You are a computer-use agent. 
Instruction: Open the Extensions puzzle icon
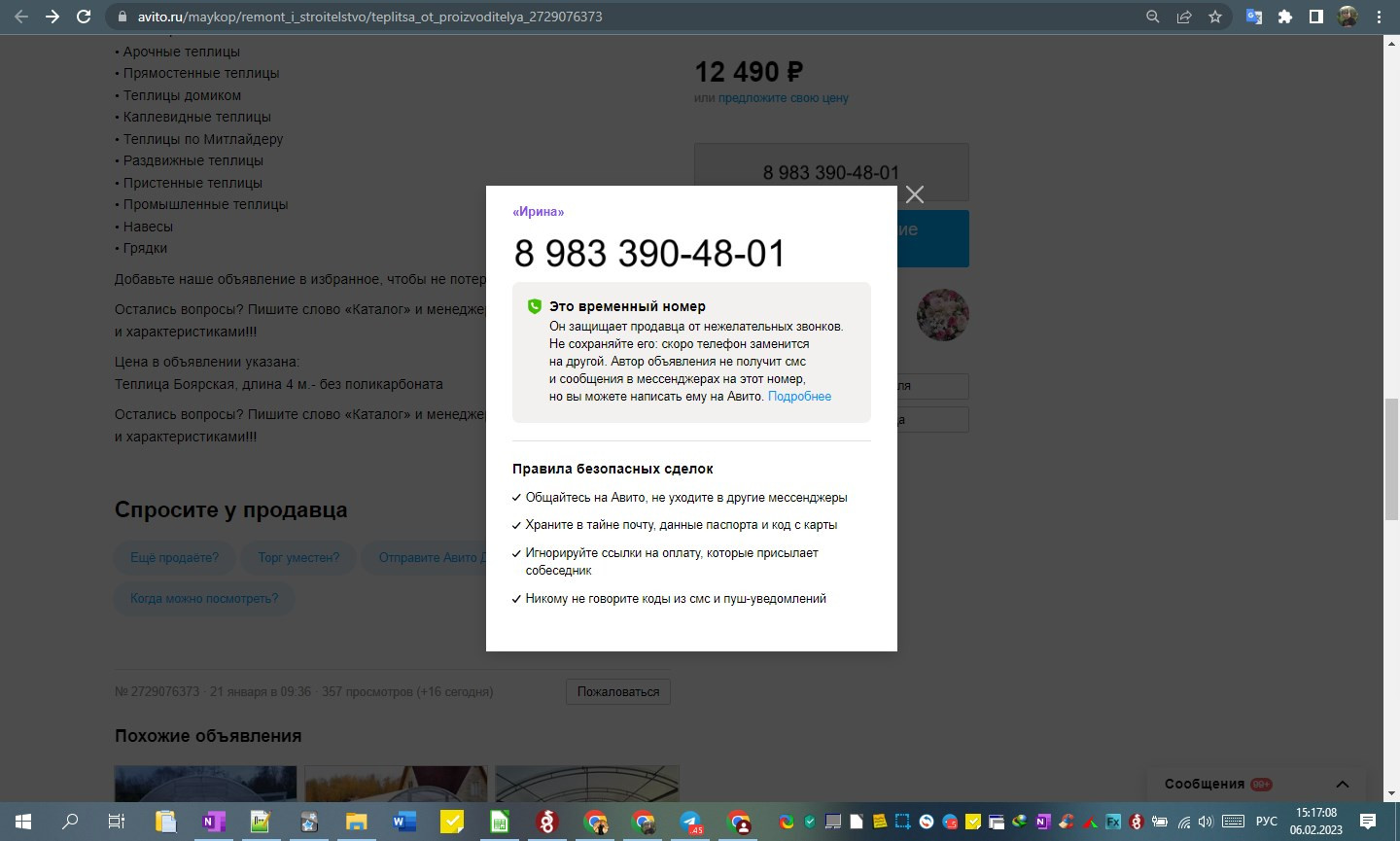pyautogui.click(x=1285, y=17)
